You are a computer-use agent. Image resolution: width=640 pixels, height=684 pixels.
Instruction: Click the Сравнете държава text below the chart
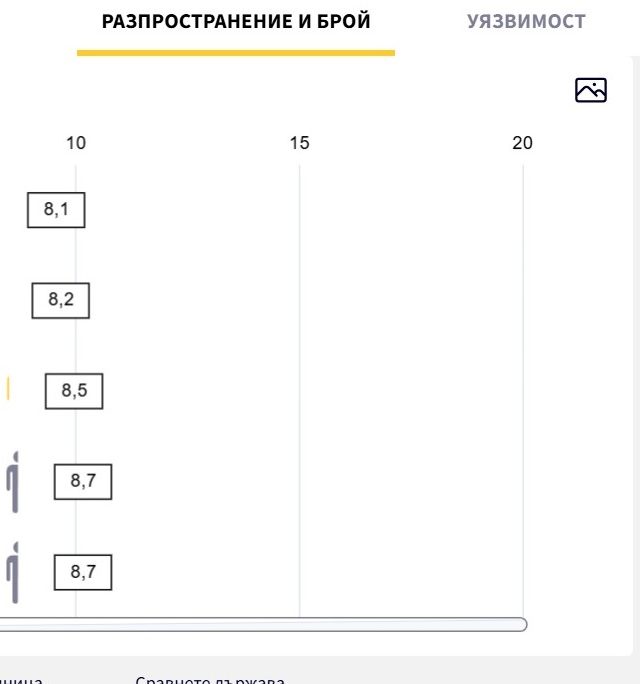[210, 680]
